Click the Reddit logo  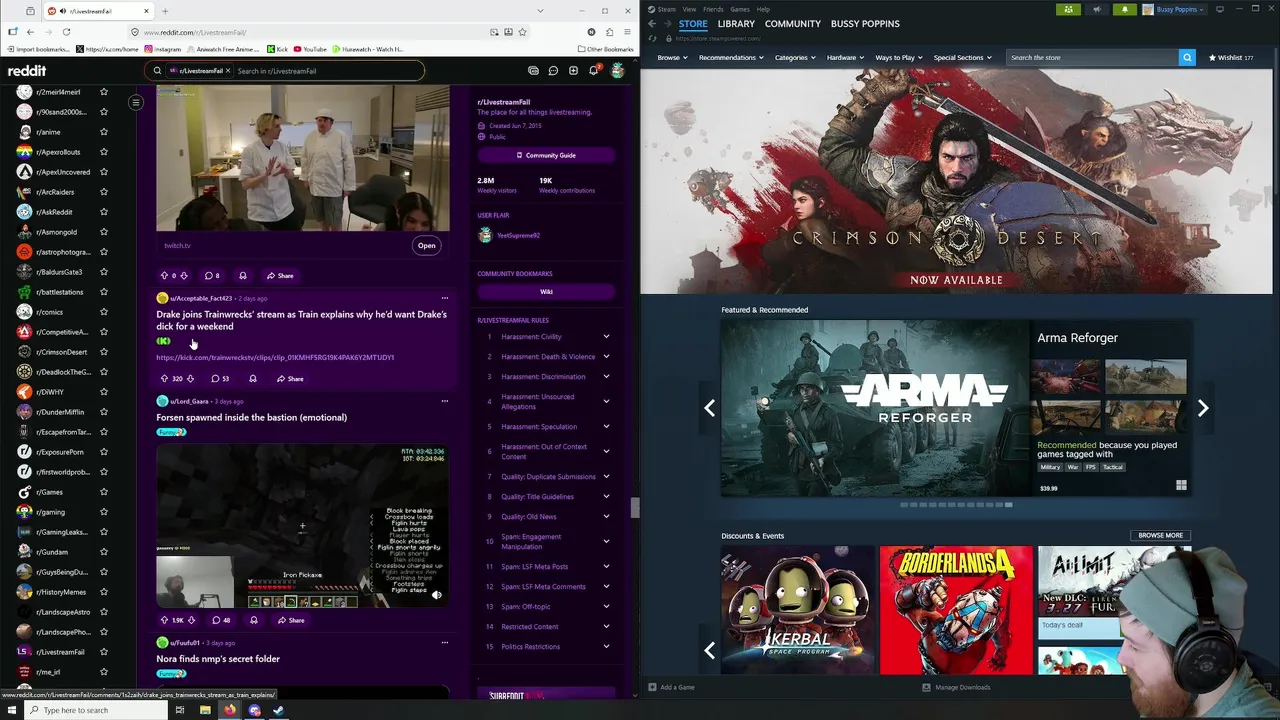click(27, 71)
